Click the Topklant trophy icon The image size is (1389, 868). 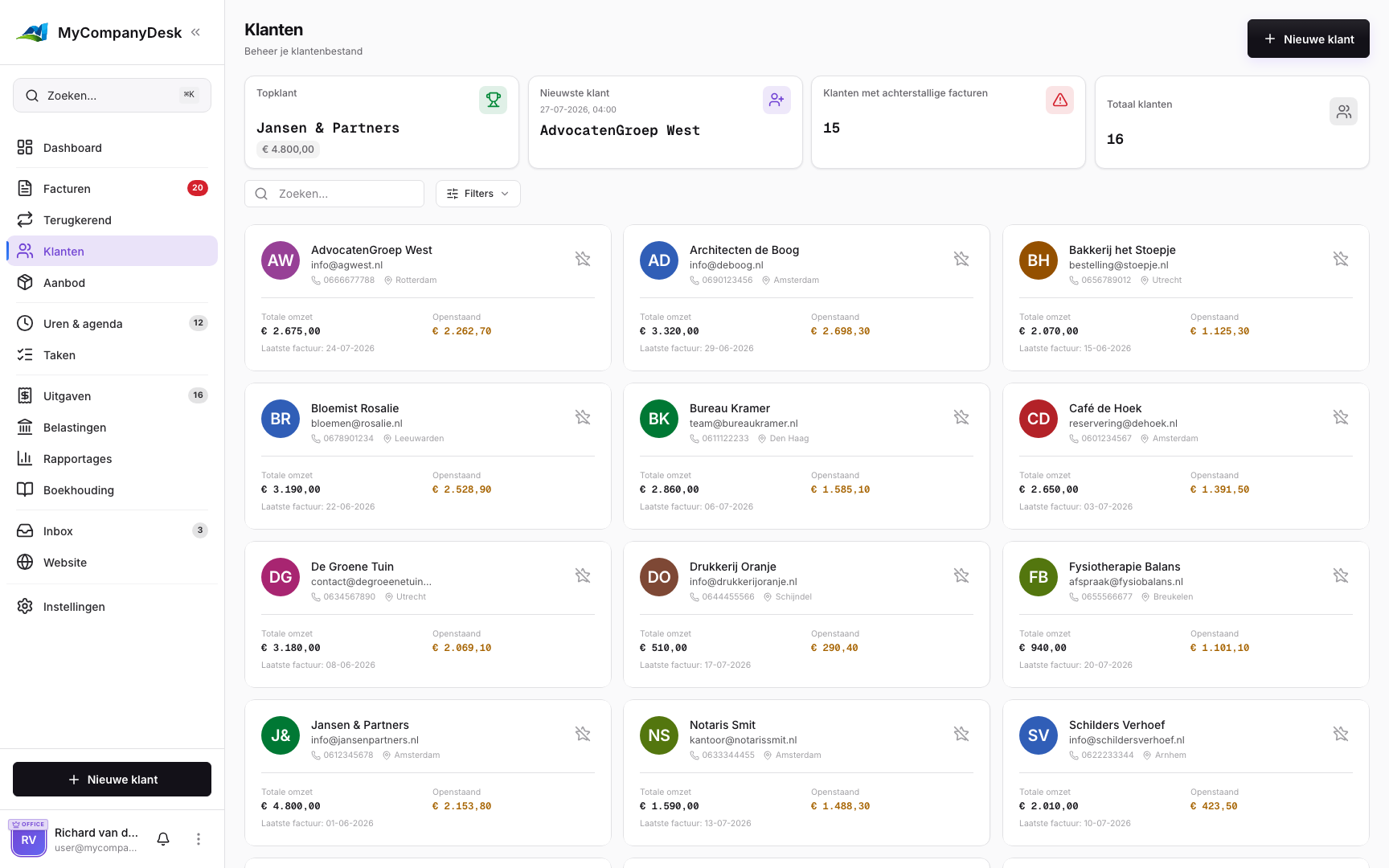[x=494, y=100]
